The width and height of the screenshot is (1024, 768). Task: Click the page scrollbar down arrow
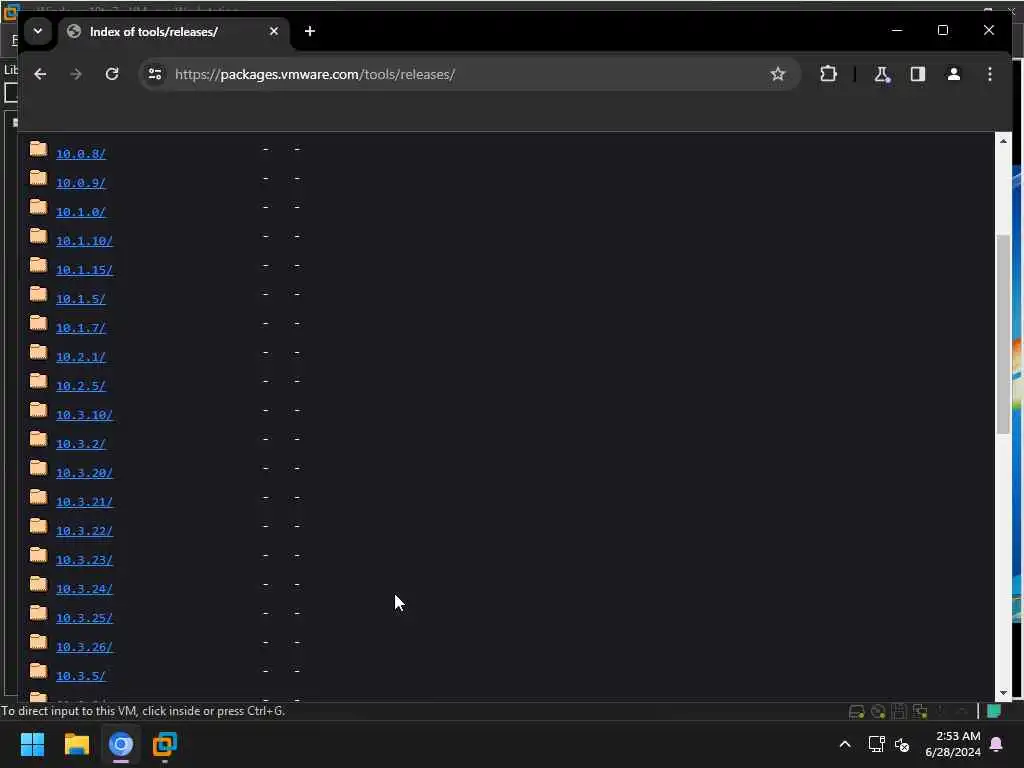[x=1003, y=694]
